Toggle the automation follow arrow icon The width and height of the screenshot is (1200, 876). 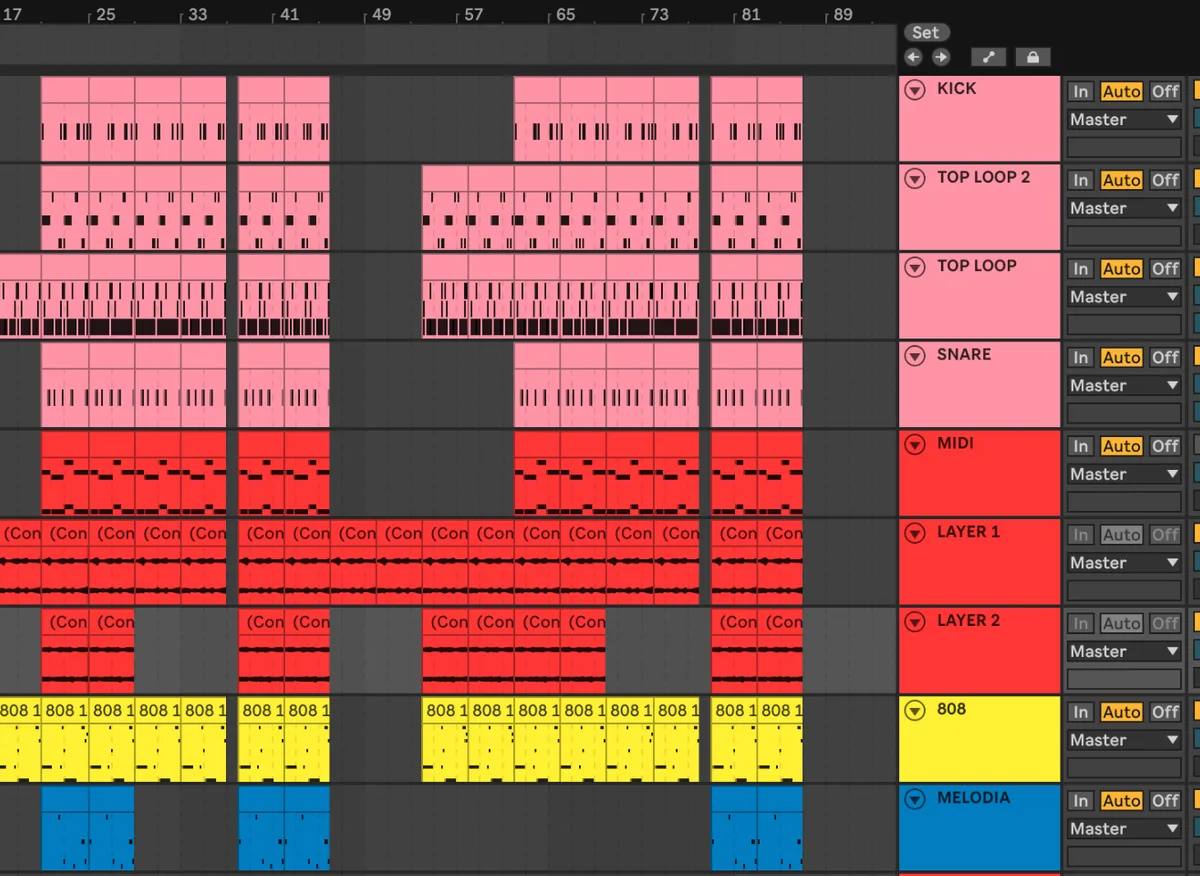pos(988,57)
